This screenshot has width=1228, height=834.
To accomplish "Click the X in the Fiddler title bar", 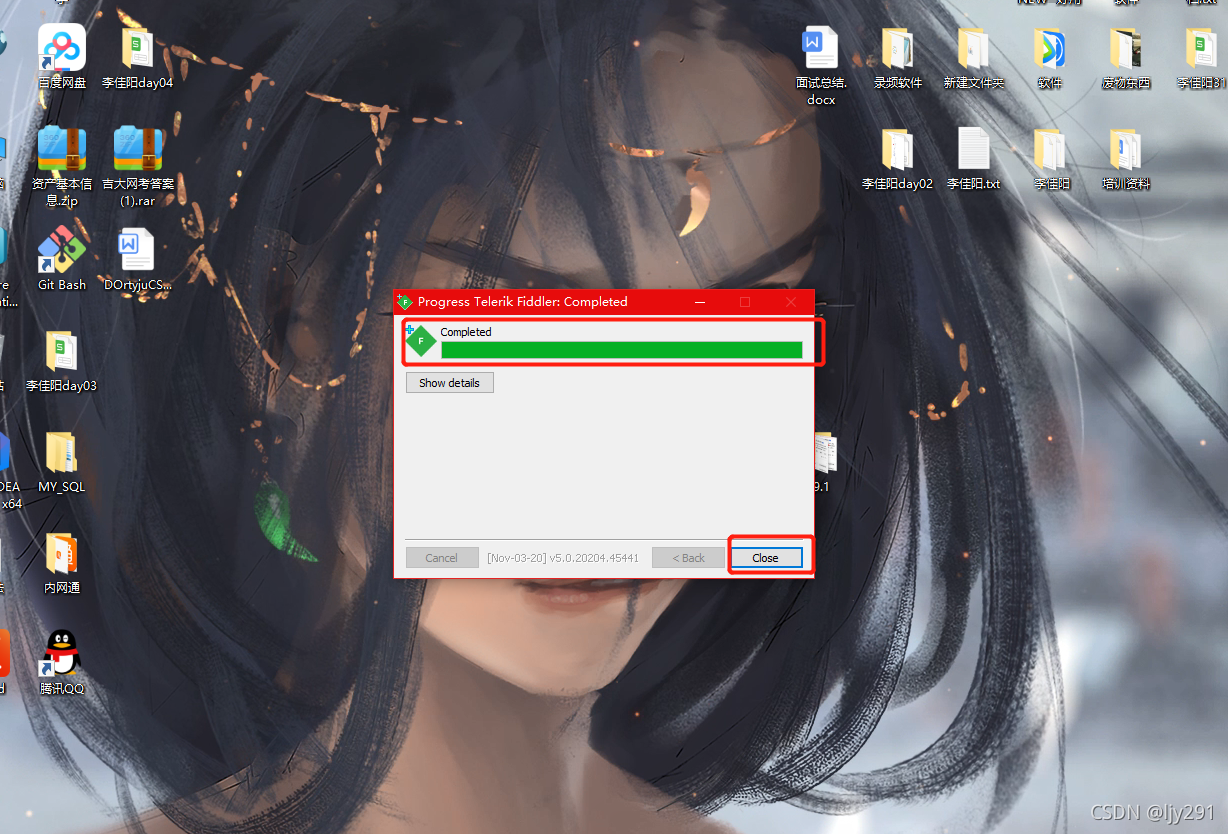I will 791,301.
